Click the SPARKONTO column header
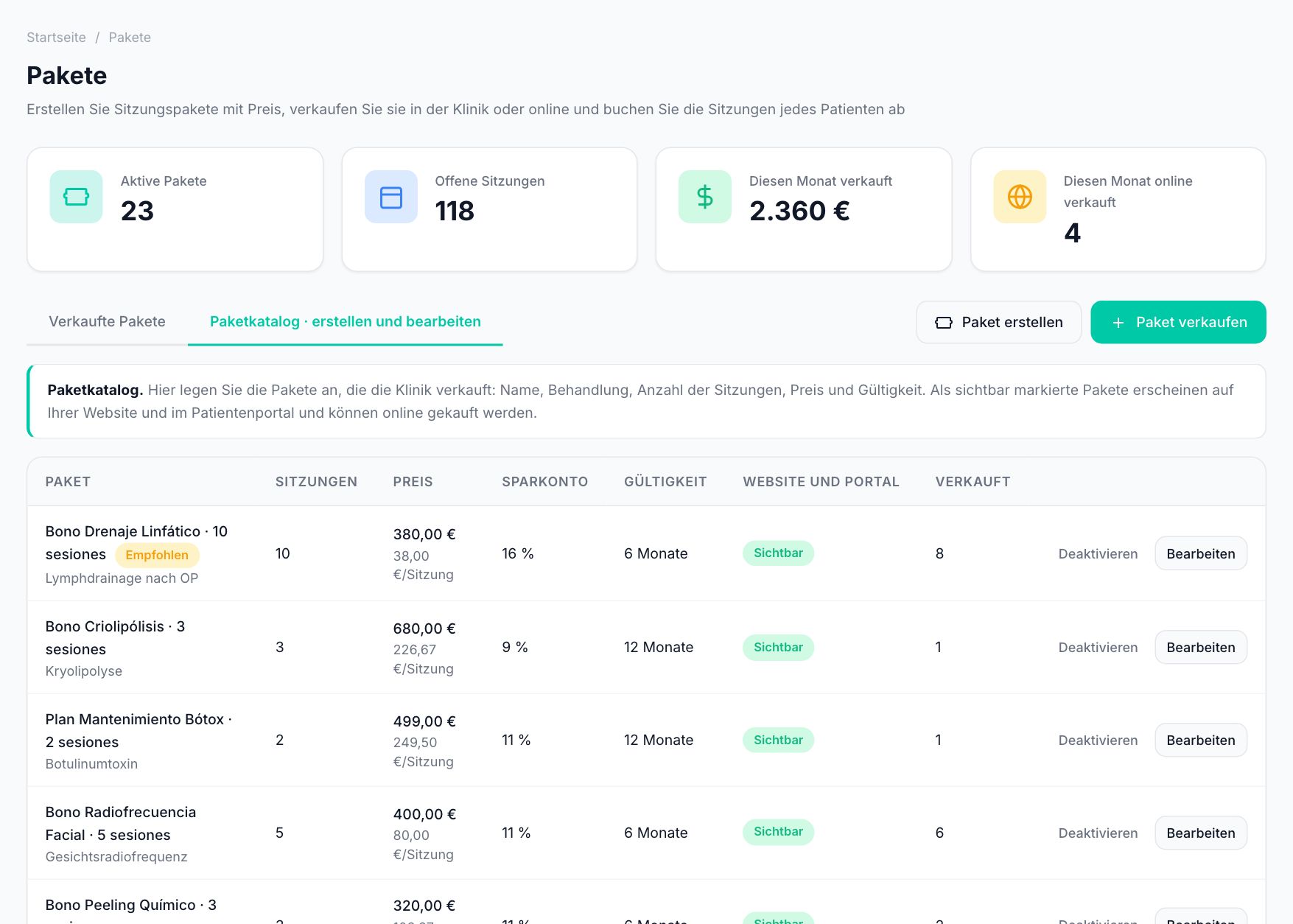The width and height of the screenshot is (1293, 924). pos(544,481)
